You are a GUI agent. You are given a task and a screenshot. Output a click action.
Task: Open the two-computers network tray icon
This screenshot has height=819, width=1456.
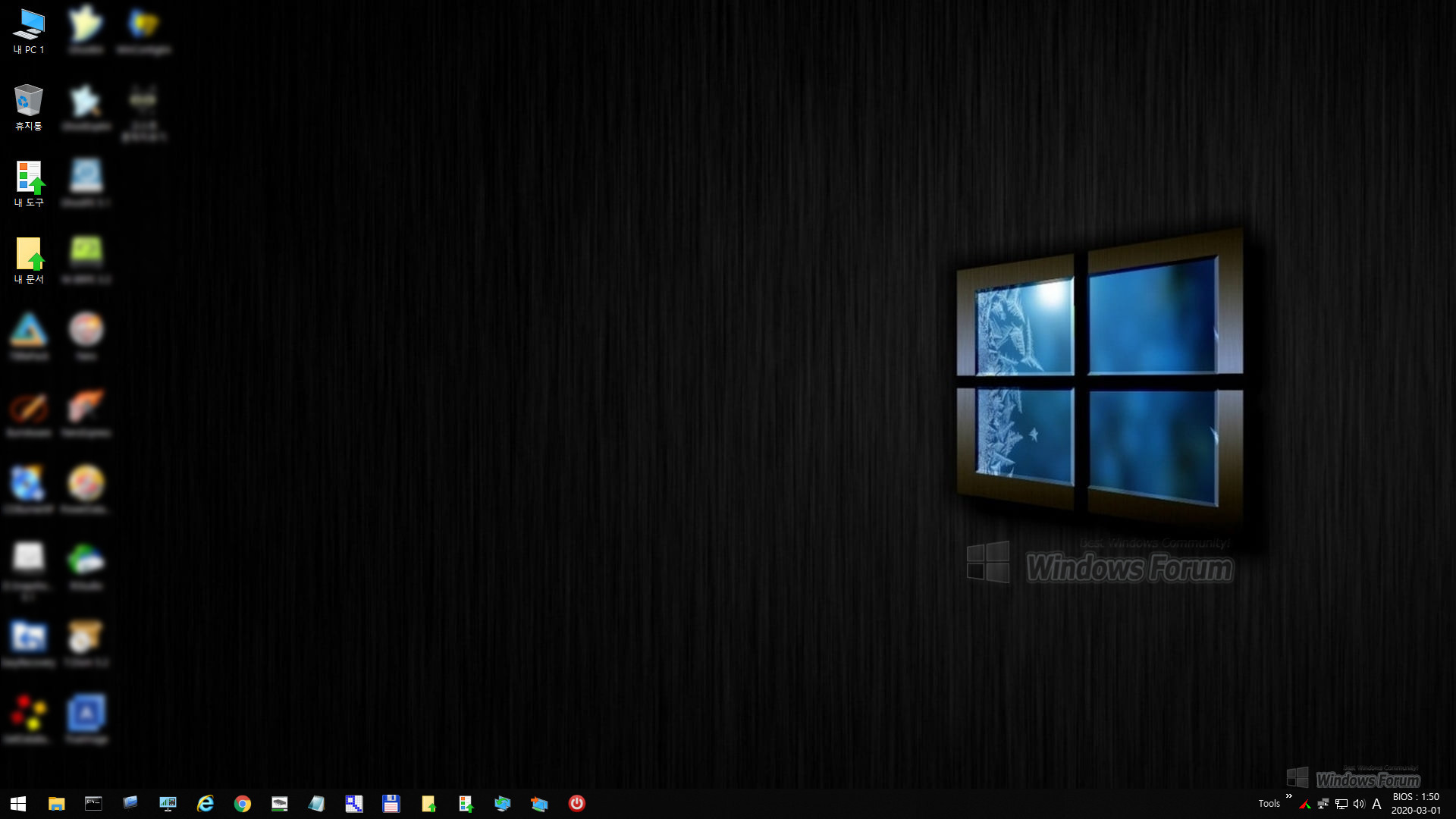pos(1323,804)
